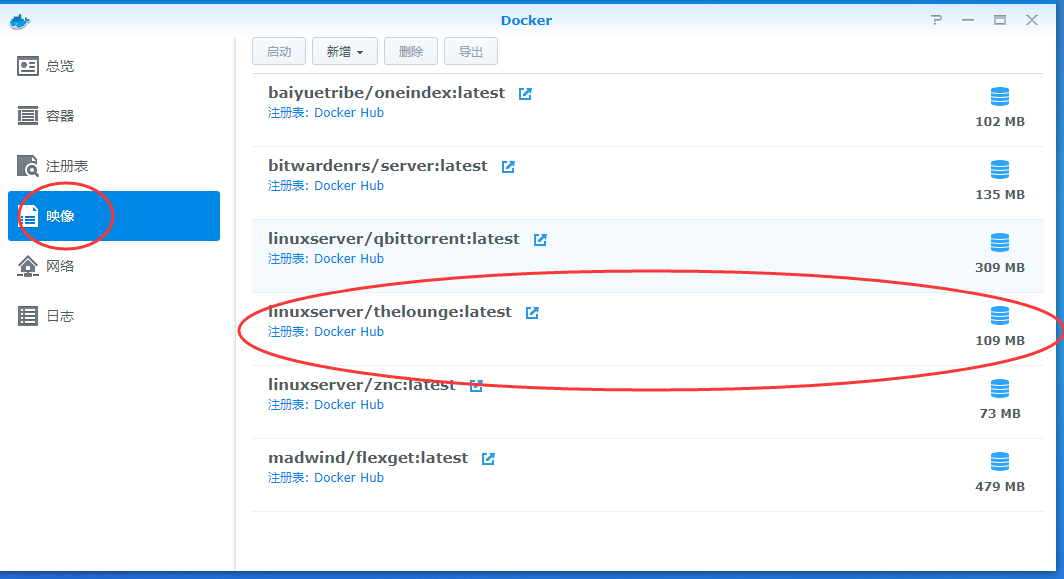
Task: Open external link for linuxserver/znc:latest
Action: pos(476,386)
